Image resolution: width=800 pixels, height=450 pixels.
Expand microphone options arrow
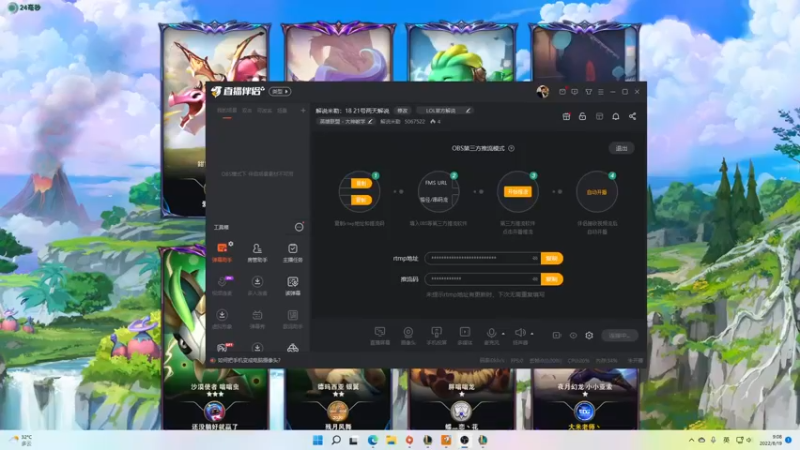503,334
